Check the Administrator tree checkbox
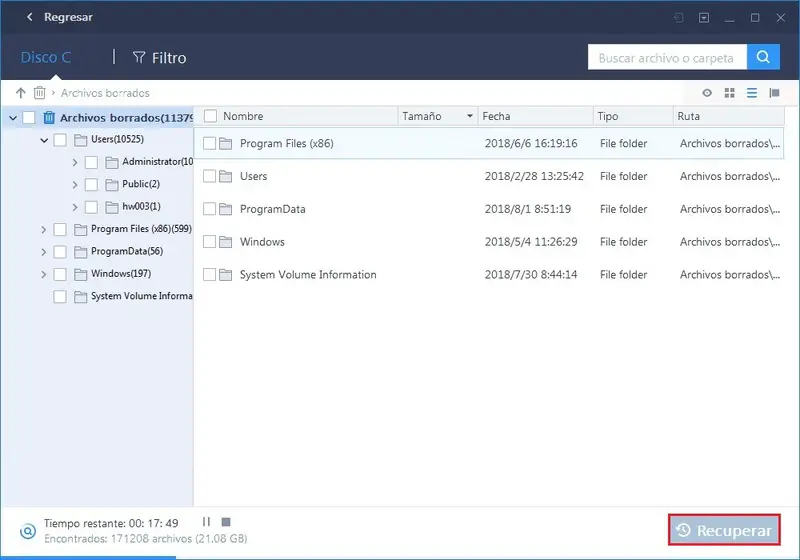This screenshot has width=800, height=560. 91,162
